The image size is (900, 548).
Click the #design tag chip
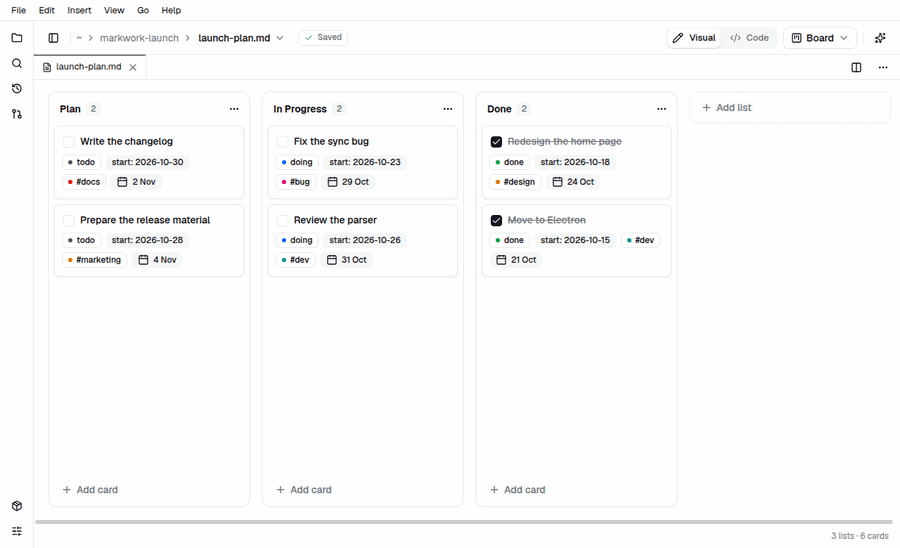(x=515, y=182)
